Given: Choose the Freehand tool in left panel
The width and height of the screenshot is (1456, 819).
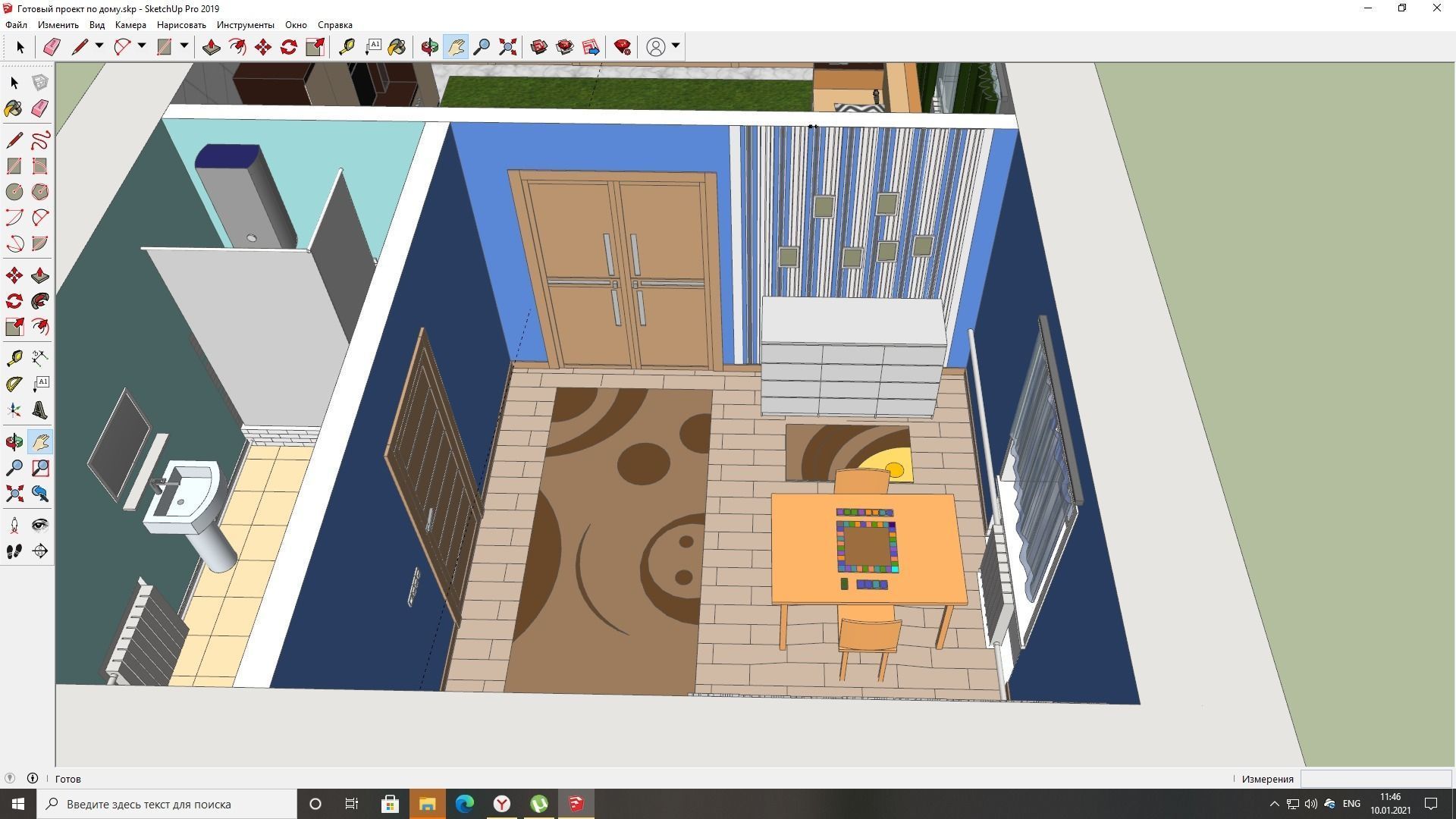Looking at the screenshot, I should [x=40, y=140].
